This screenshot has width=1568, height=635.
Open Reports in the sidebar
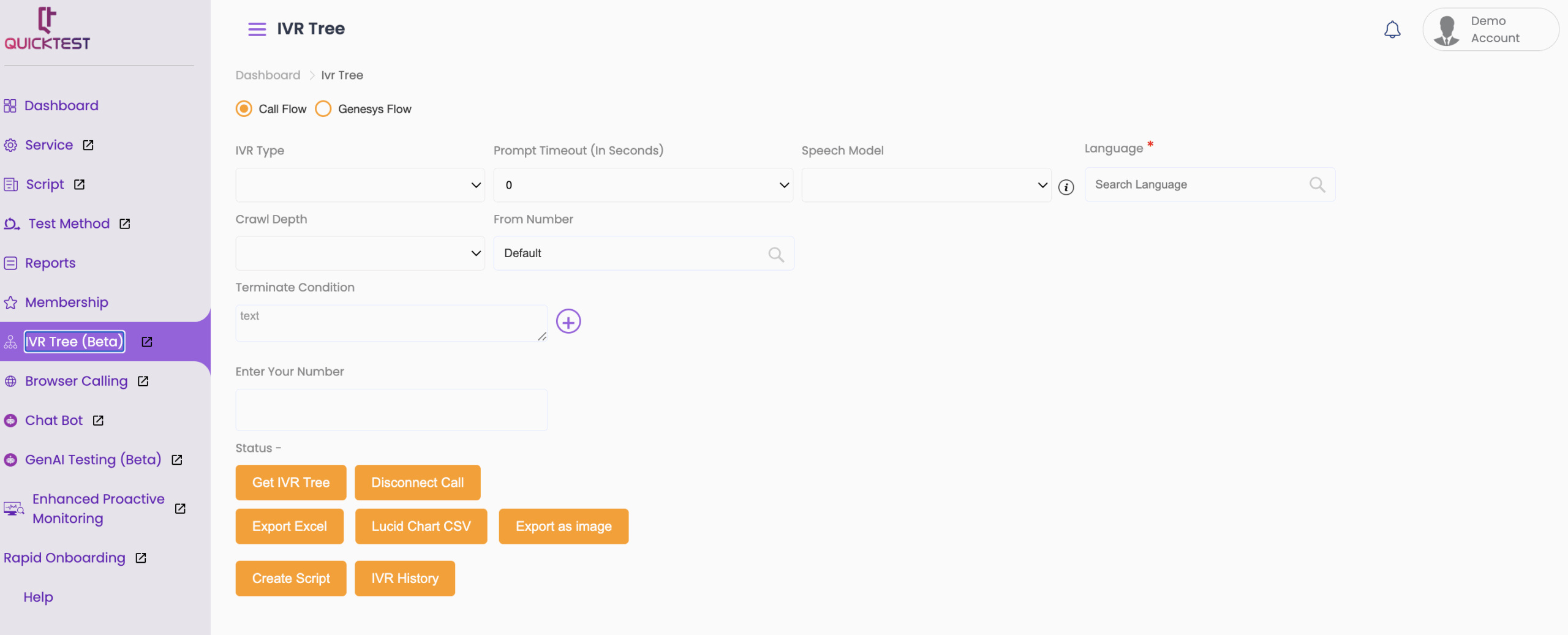click(50, 263)
